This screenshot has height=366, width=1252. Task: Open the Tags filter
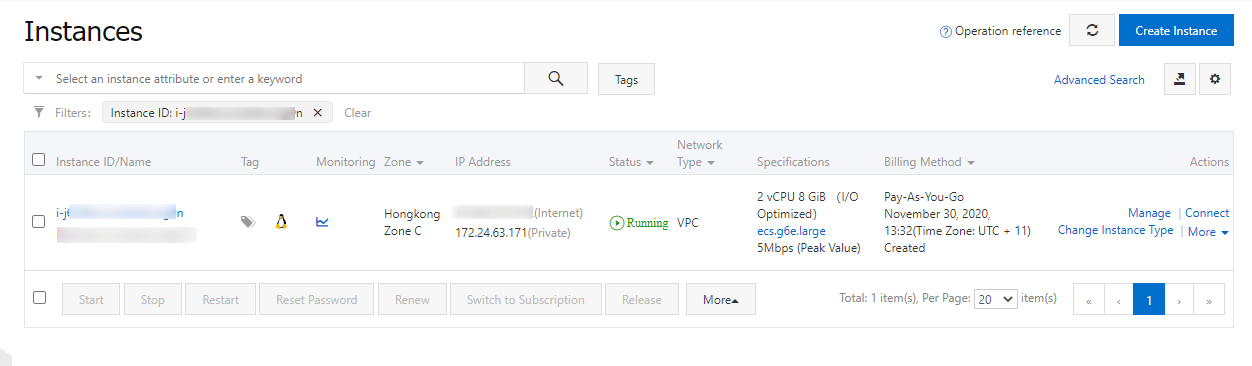[x=626, y=79]
